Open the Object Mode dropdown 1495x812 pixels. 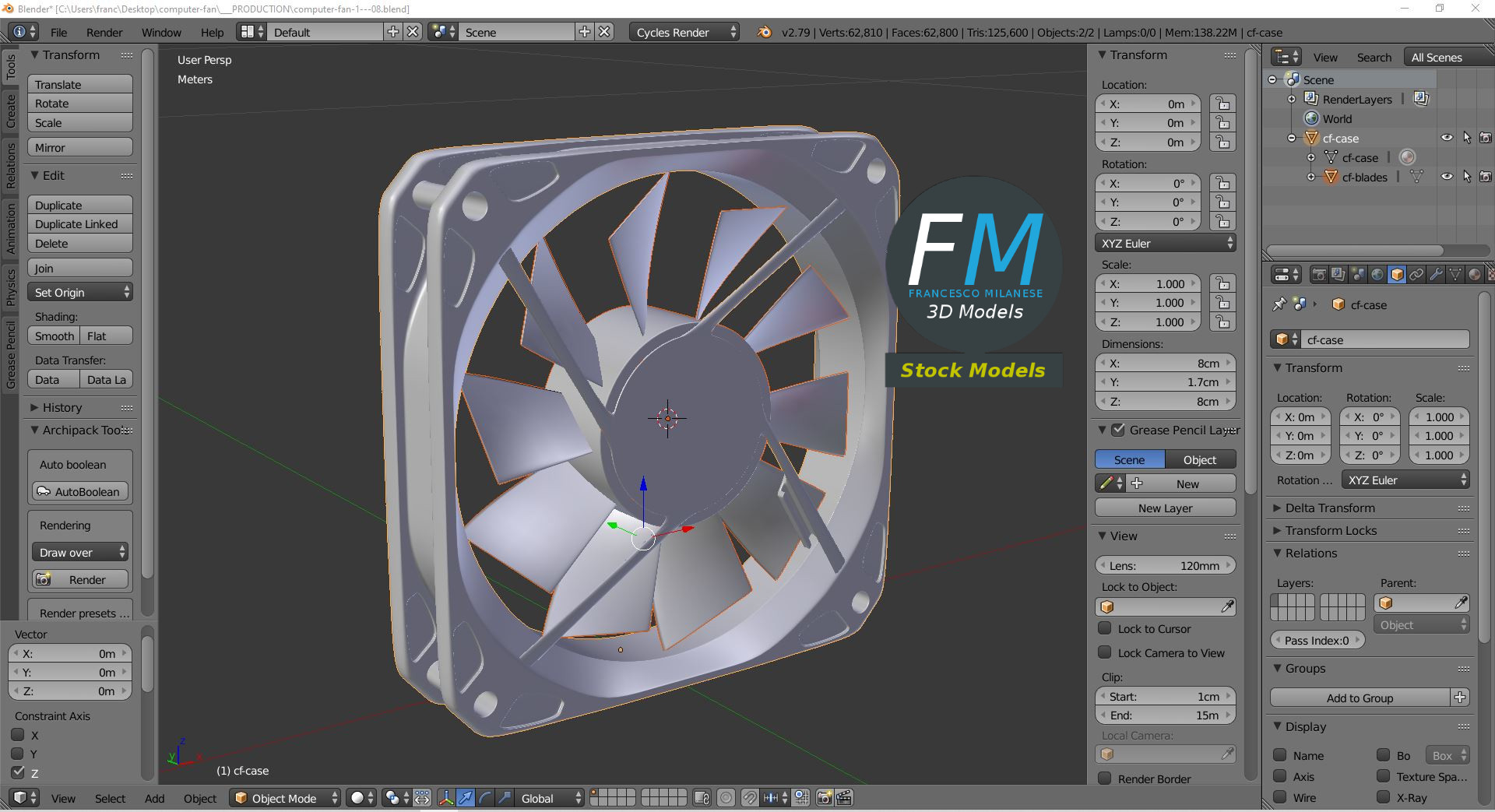tap(285, 798)
